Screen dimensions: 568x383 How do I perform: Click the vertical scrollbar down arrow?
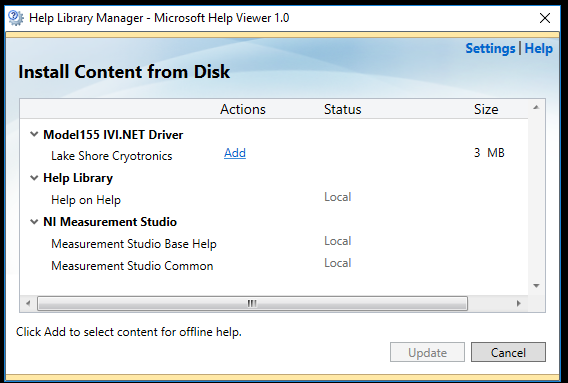(x=536, y=286)
